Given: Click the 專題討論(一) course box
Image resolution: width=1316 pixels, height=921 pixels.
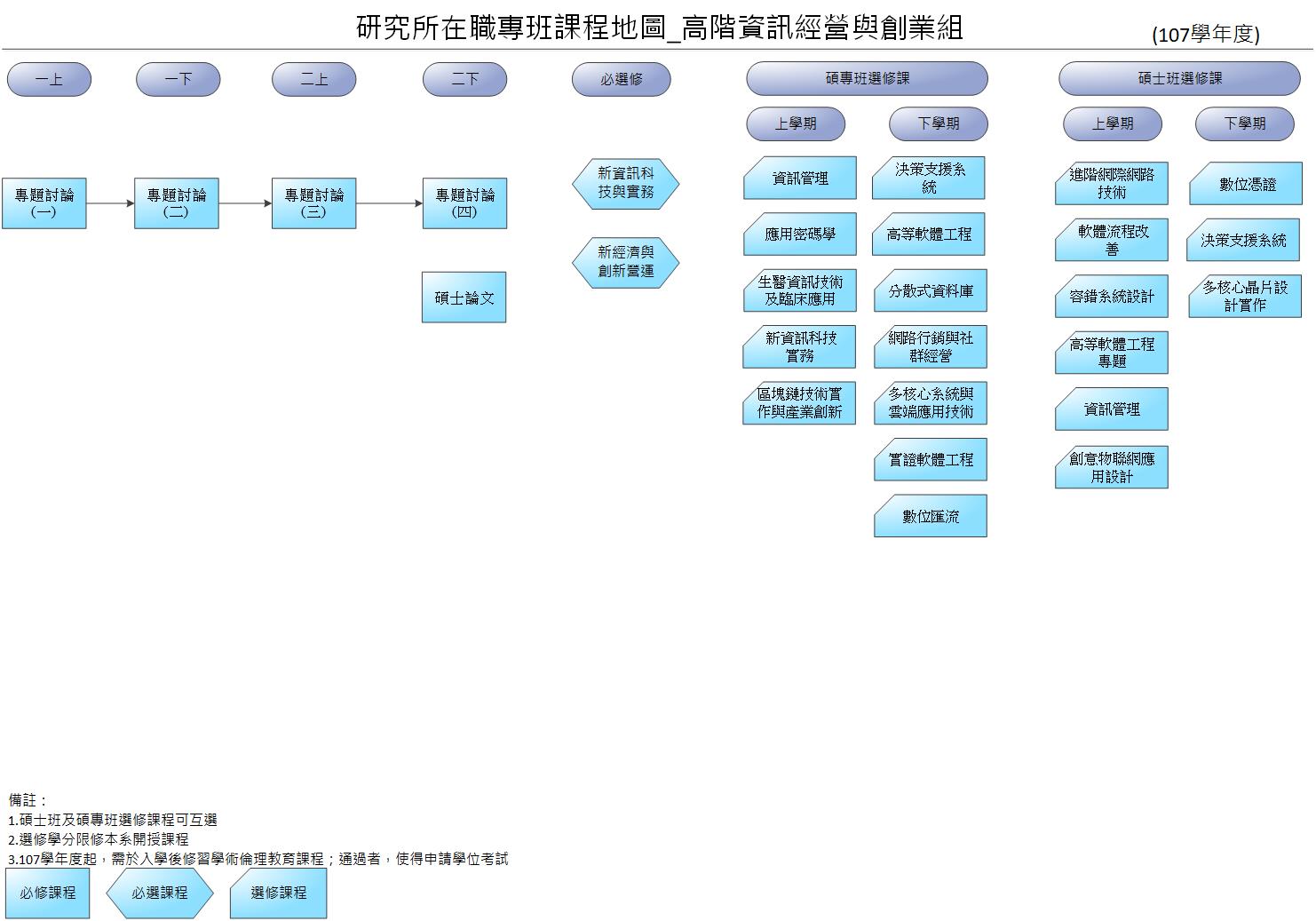Looking at the screenshot, I should pyautogui.click(x=44, y=203).
